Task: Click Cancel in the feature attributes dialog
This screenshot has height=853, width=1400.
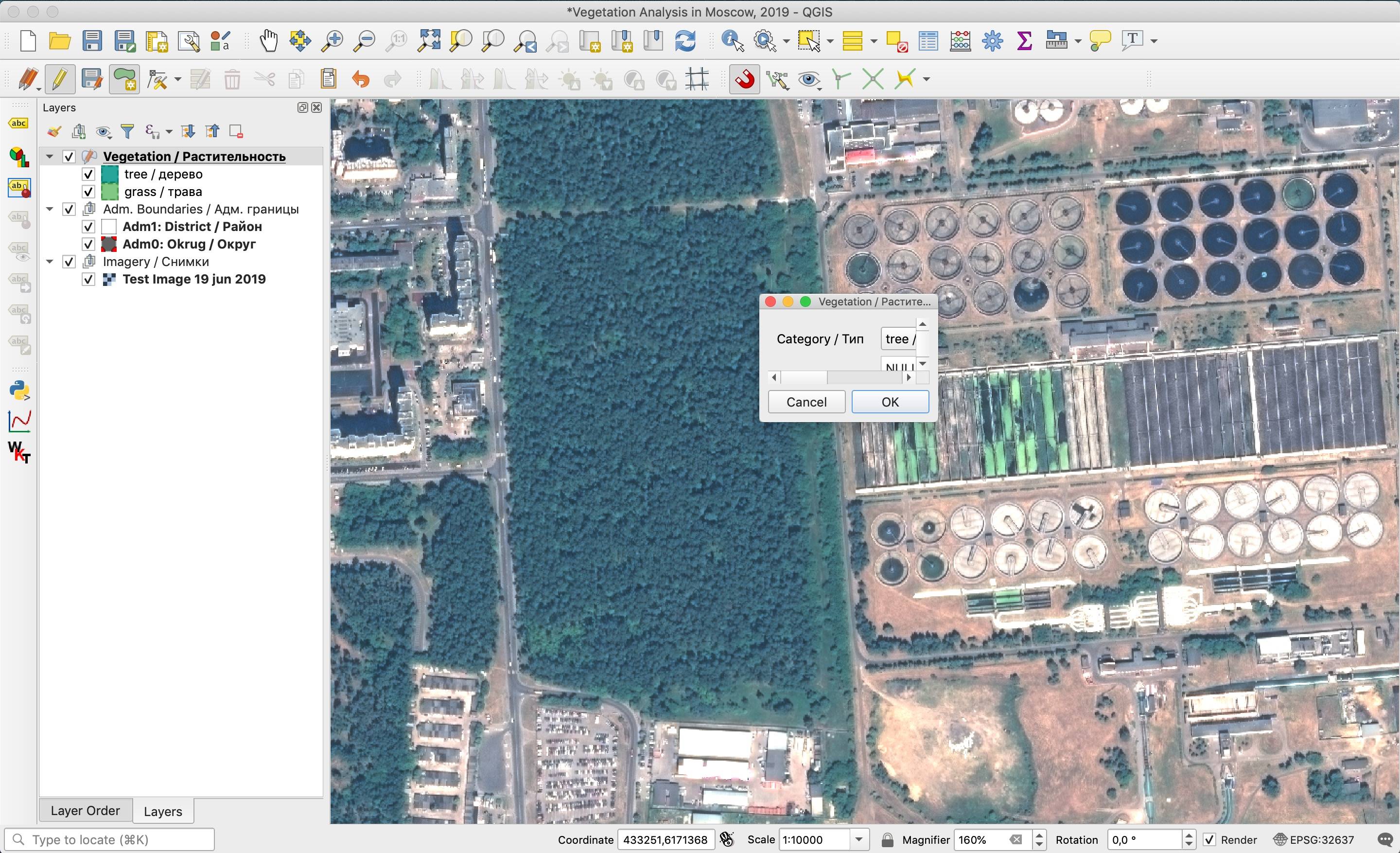Action: pyautogui.click(x=806, y=402)
